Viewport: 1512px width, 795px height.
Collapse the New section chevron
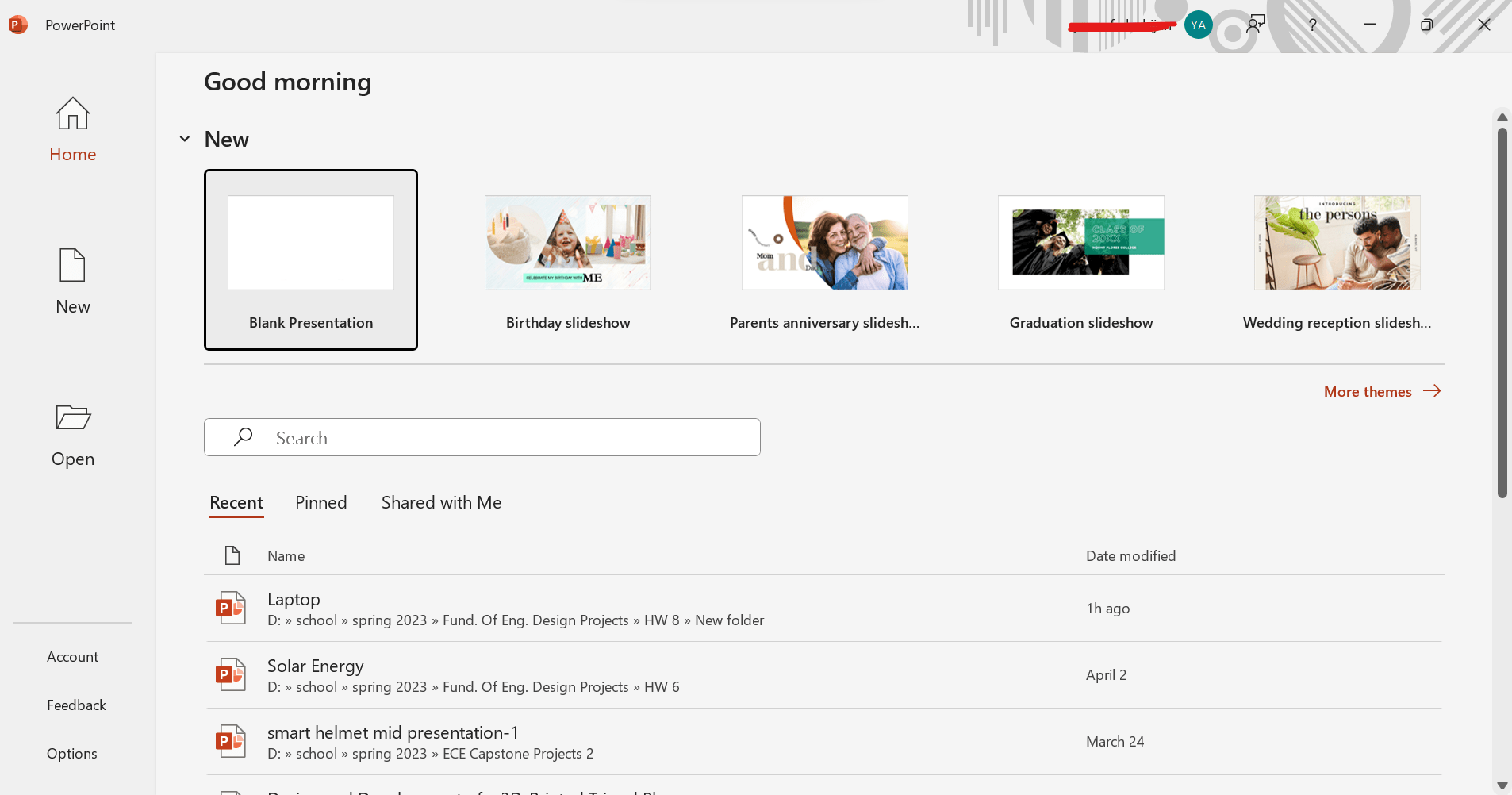point(185,139)
